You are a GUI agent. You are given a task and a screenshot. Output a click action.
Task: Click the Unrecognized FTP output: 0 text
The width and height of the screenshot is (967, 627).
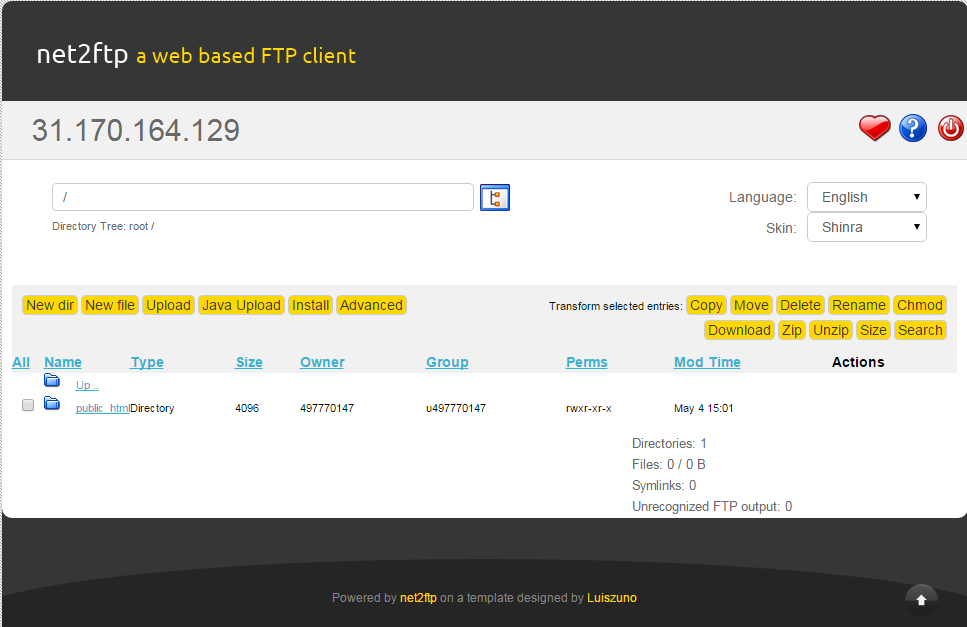pos(712,507)
